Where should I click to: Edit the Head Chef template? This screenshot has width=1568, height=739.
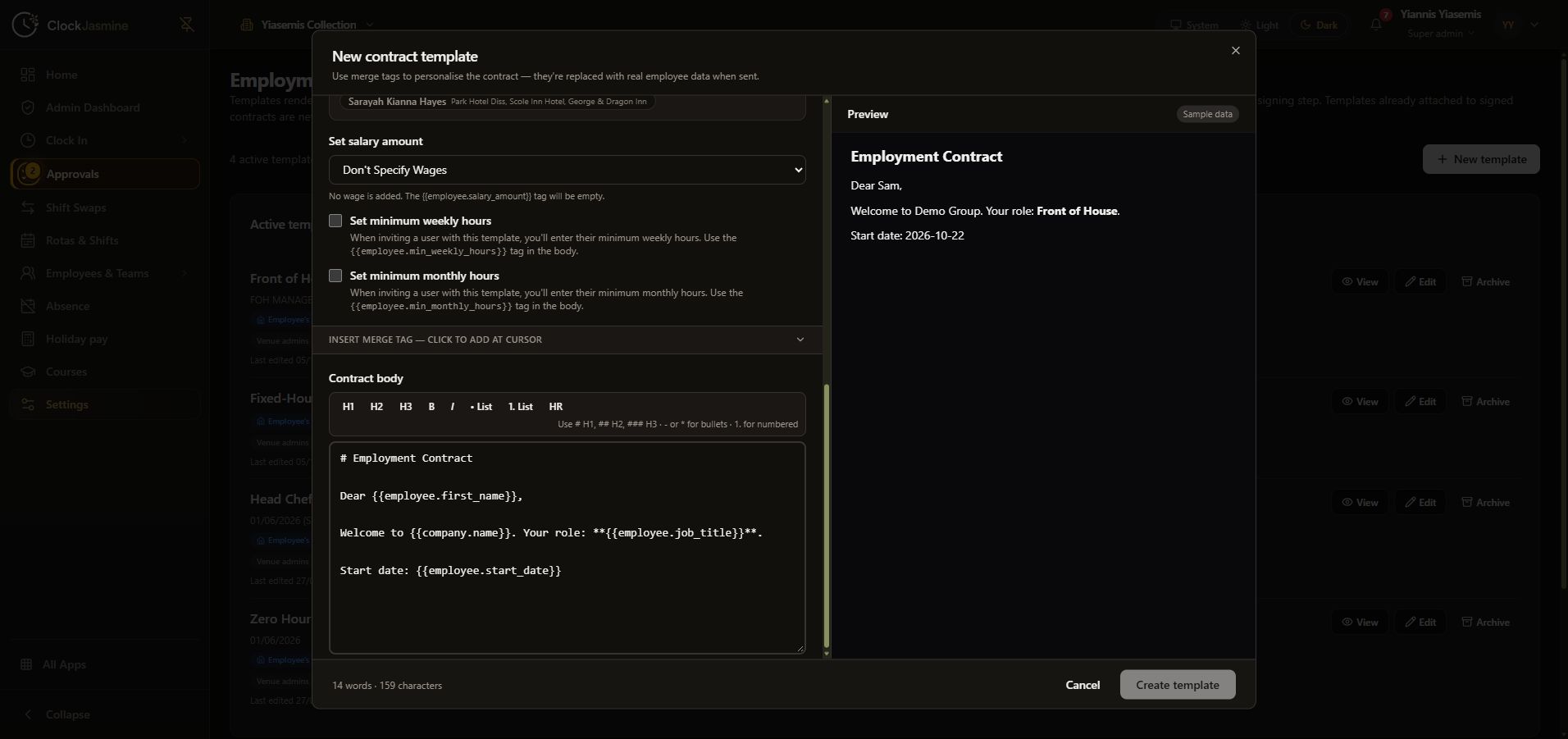[x=1420, y=502]
